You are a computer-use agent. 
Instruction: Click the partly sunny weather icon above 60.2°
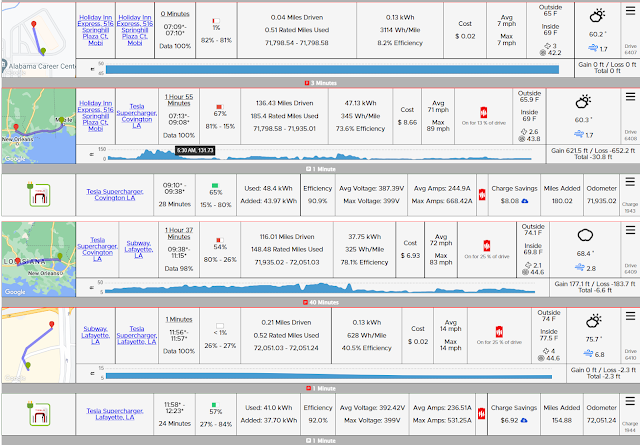[x=597, y=16]
